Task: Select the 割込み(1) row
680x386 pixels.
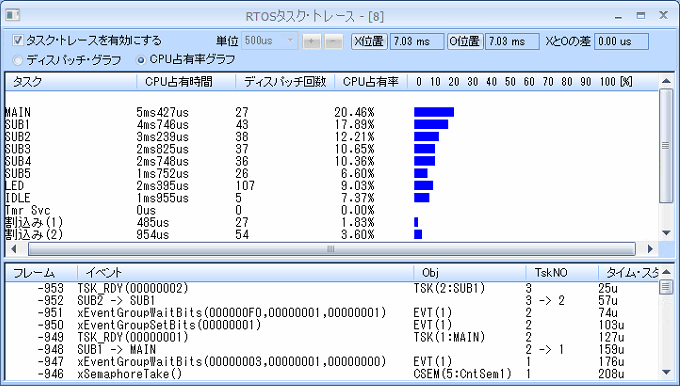Action: tap(332, 222)
